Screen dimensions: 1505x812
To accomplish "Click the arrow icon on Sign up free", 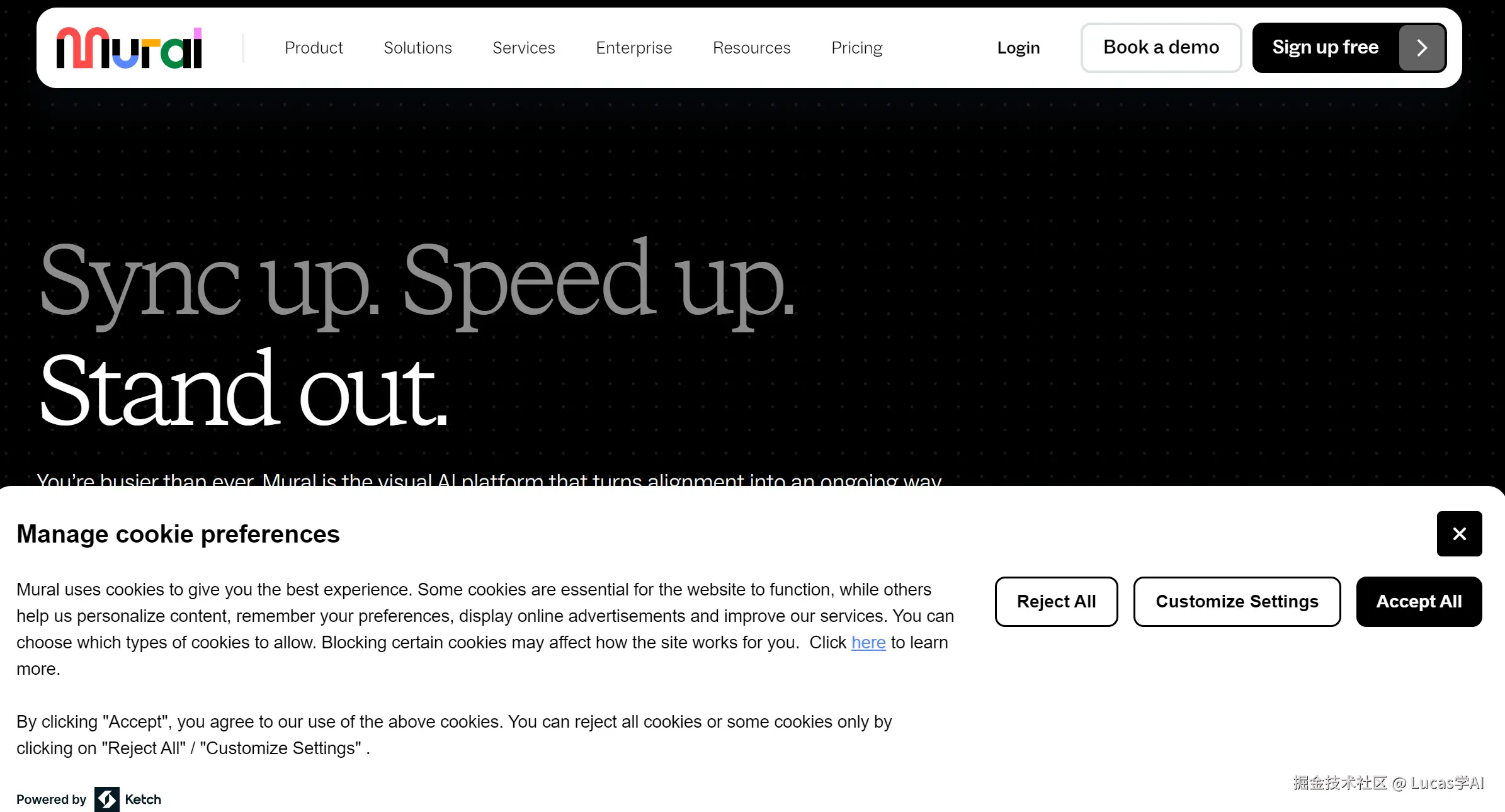I will pos(1421,48).
